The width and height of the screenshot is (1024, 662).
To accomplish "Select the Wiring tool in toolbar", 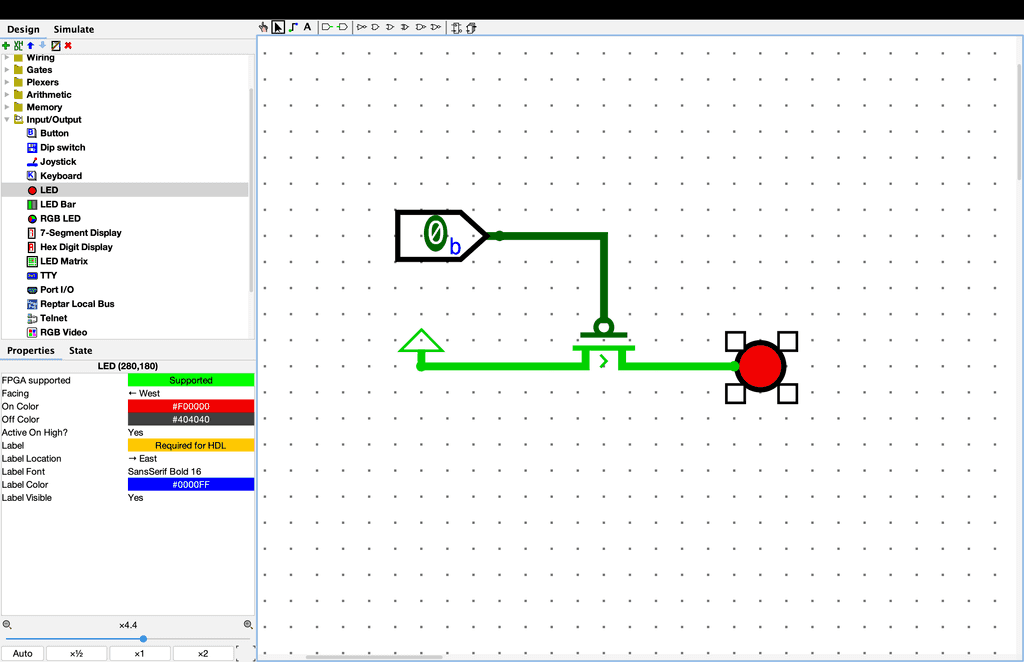I will (x=292, y=27).
